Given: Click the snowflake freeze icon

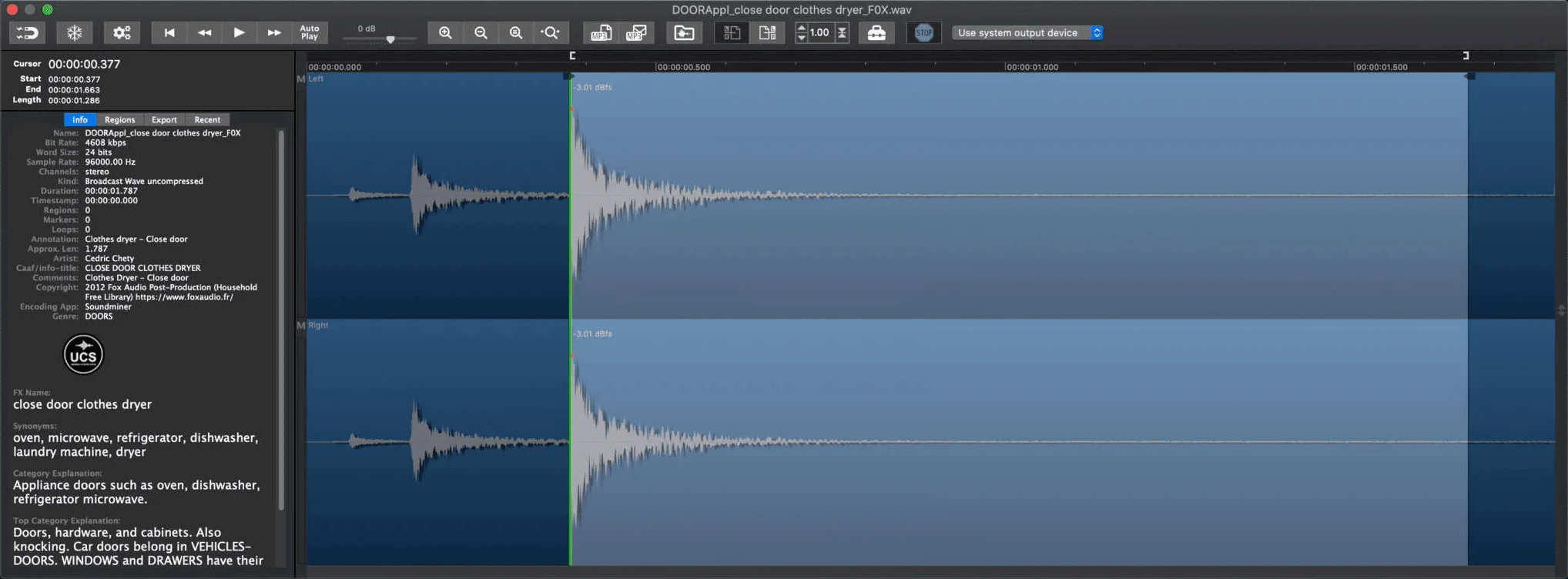Looking at the screenshot, I should 75,32.
